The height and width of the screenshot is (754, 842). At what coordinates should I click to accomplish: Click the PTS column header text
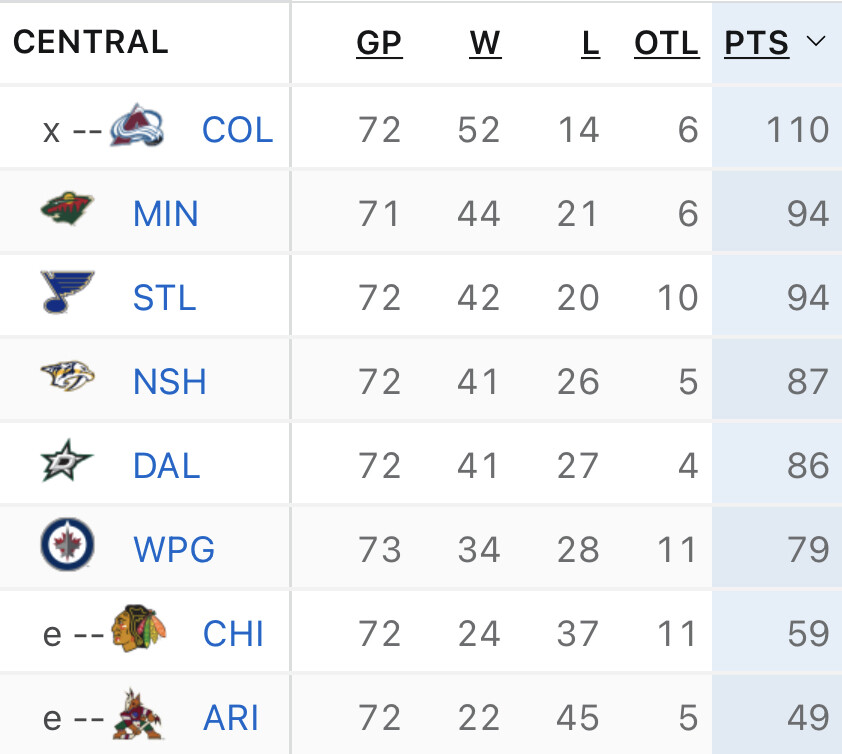[757, 43]
